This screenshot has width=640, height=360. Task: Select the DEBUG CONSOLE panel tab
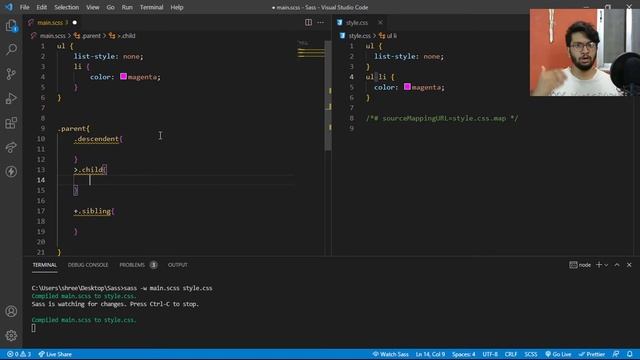coord(88,265)
